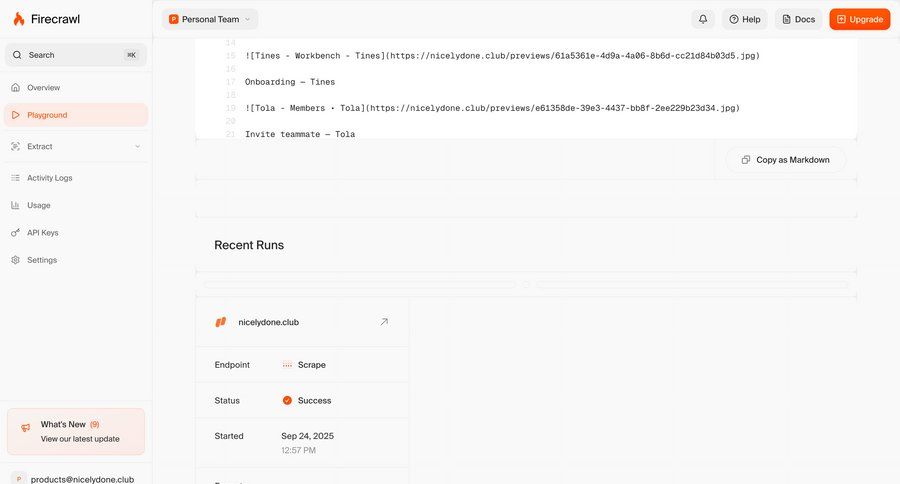This screenshot has width=900, height=484.
Task: Click the Scrape endpoint icon
Action: click(287, 365)
